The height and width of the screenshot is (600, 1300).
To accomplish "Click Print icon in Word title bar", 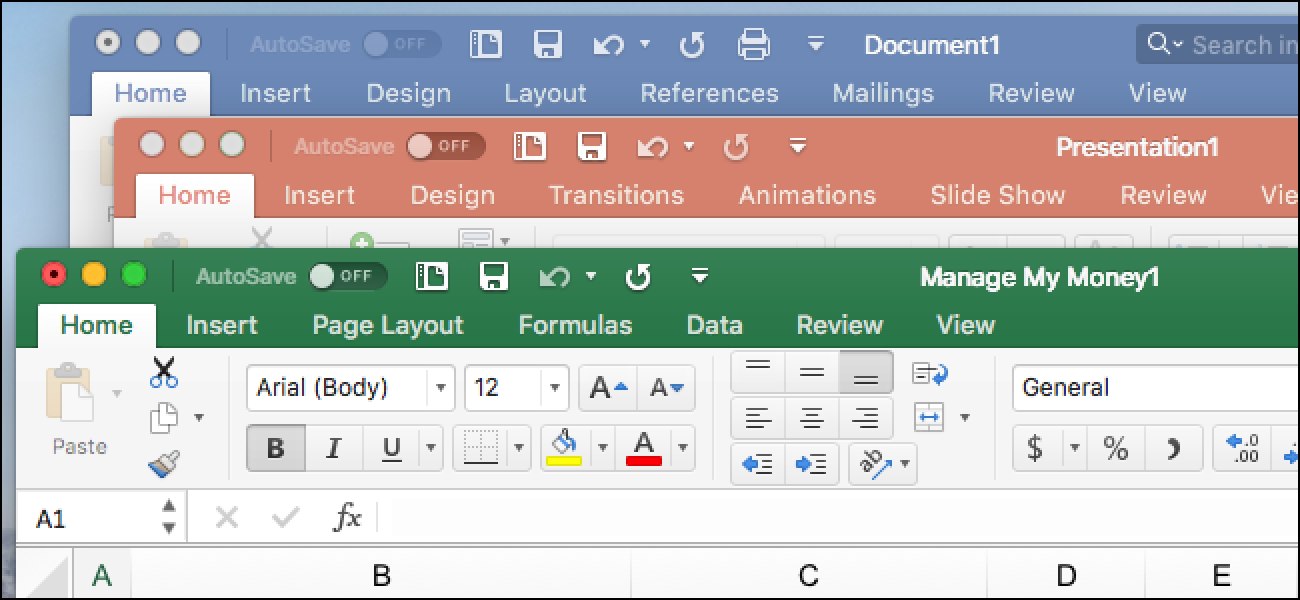I will click(753, 45).
